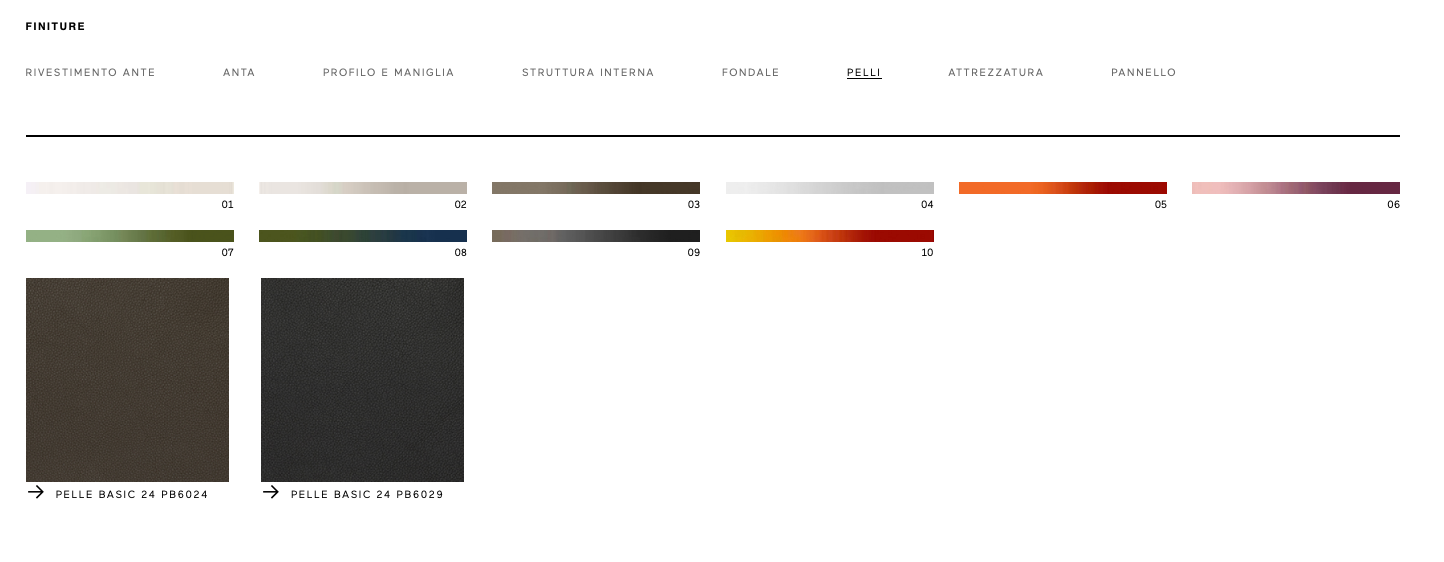
Task: Click arrow icon beside Pelle Basic 24 PB6024
Action: (36, 492)
